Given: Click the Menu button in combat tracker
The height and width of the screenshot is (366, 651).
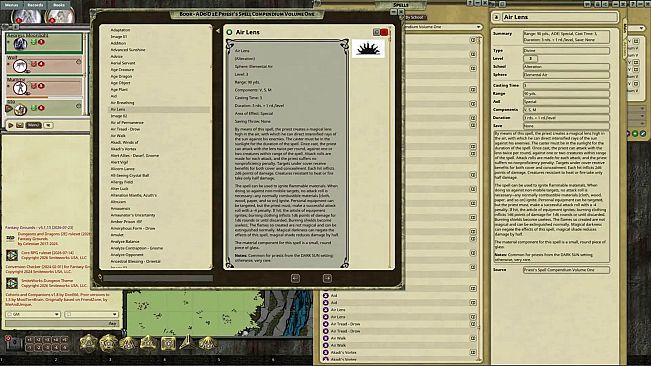Looking at the screenshot, I should [34, 125].
